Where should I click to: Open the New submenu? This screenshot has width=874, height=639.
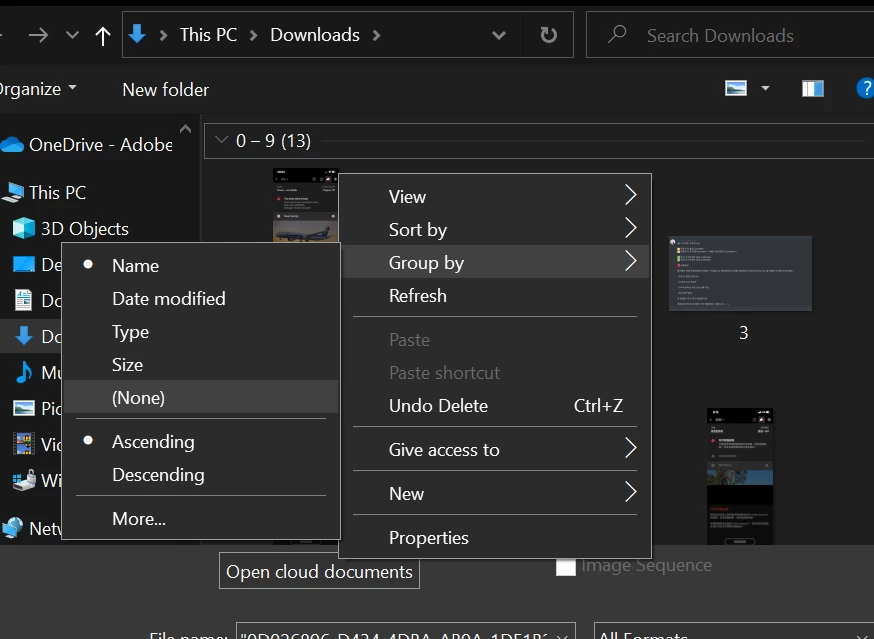pos(495,493)
